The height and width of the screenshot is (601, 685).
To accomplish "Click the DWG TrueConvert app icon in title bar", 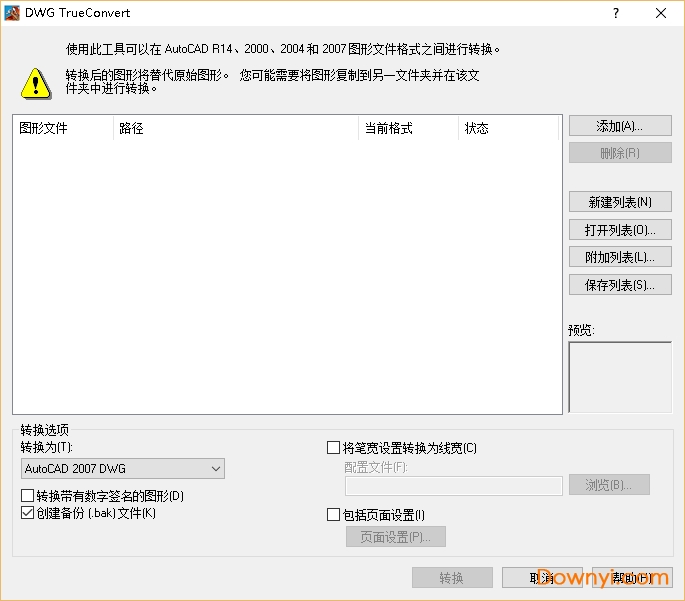I will click(x=12, y=13).
